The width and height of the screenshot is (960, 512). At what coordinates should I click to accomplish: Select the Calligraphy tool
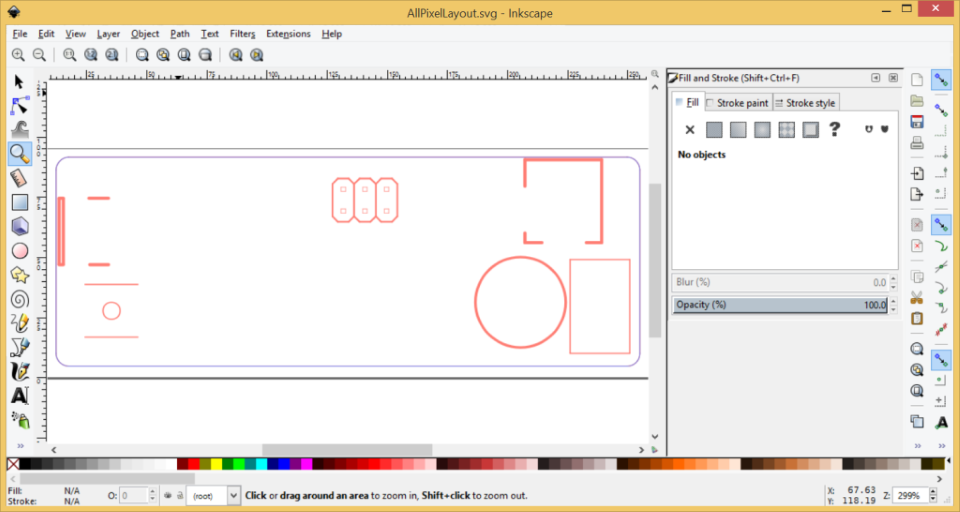point(20,371)
